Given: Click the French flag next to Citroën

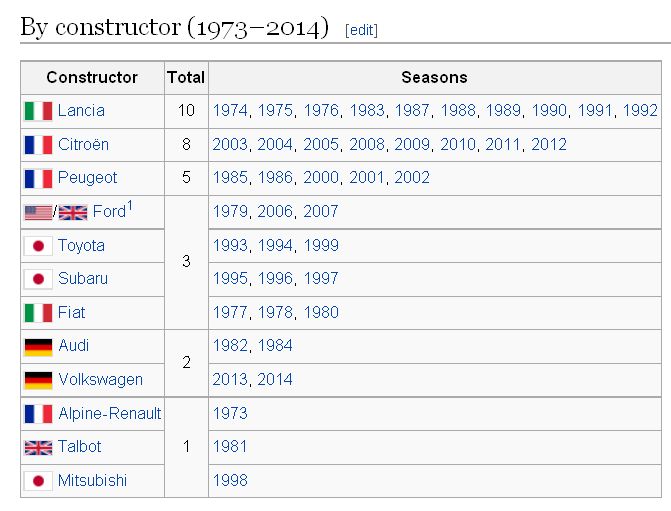Looking at the screenshot, I should point(38,145).
